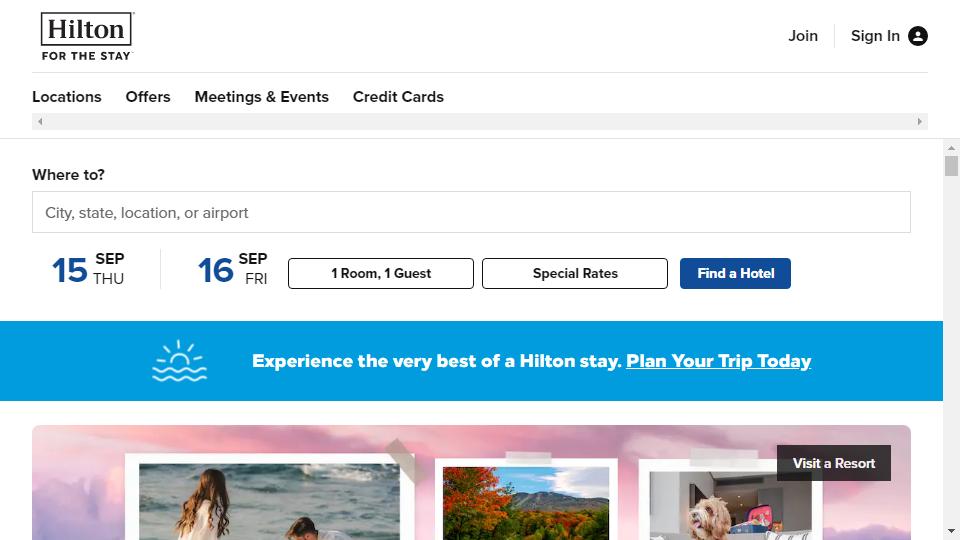Follow the Plan Your Trip Today link
This screenshot has height=540, width=960.
pyautogui.click(x=718, y=361)
